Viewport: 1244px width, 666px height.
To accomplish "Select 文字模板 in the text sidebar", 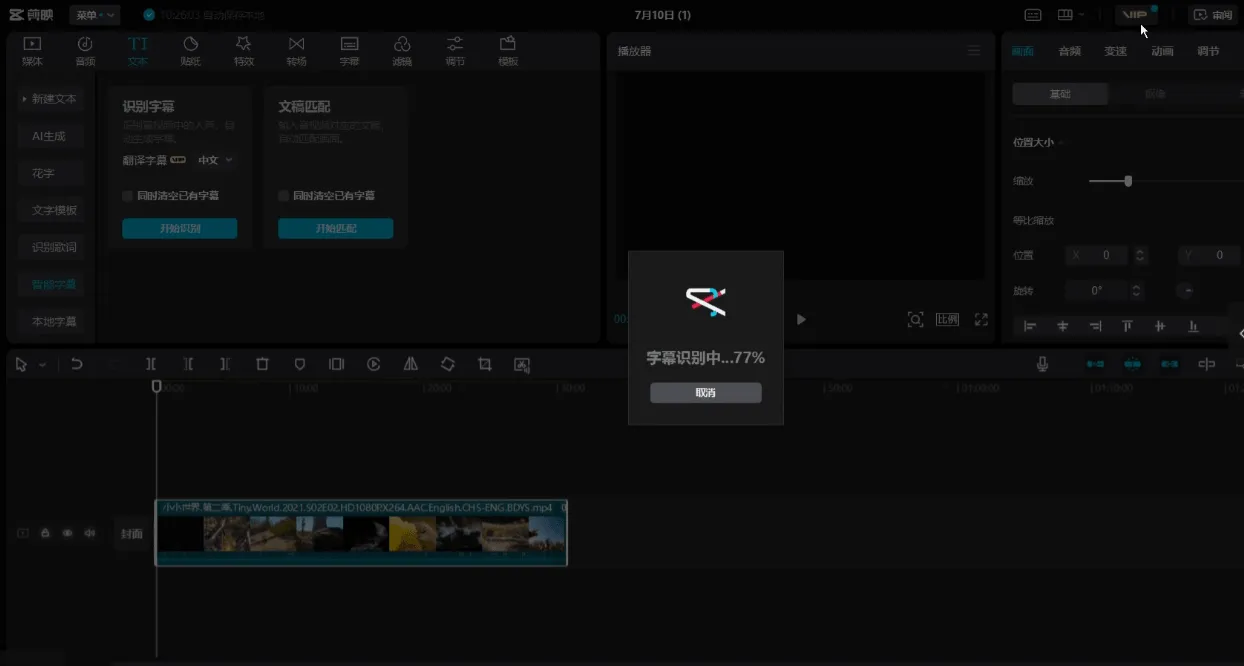I will pos(54,210).
